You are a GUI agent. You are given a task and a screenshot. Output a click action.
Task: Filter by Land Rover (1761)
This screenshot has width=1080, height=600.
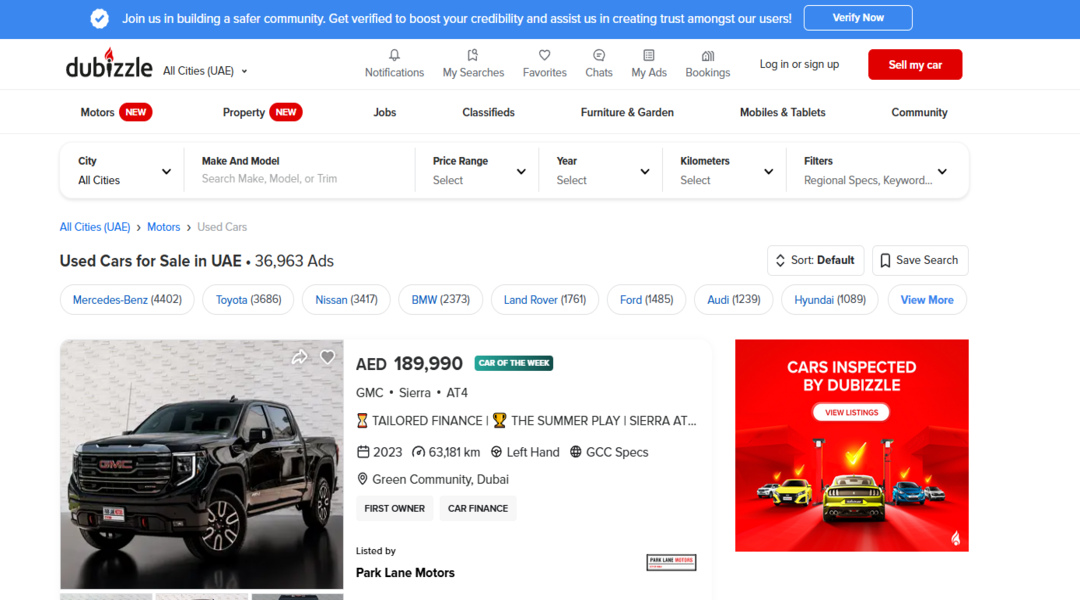click(545, 300)
